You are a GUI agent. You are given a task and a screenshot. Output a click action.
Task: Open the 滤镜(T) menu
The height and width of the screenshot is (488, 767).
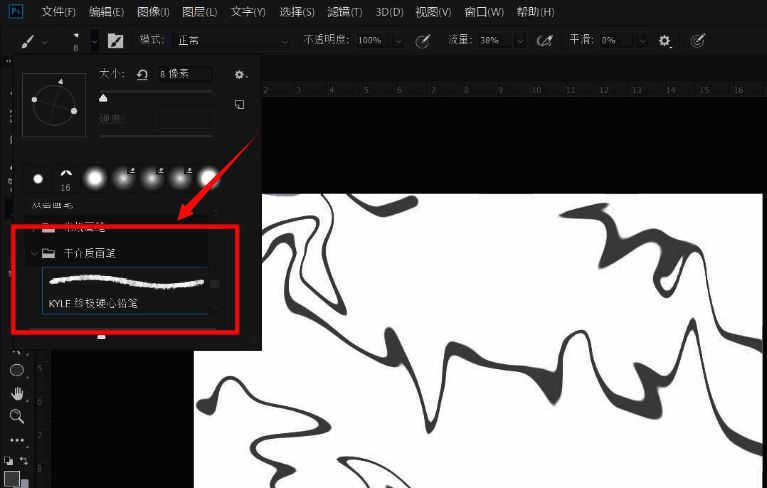point(345,12)
